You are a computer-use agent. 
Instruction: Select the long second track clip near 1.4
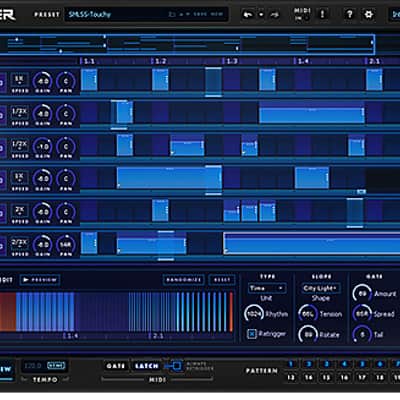pos(312,115)
